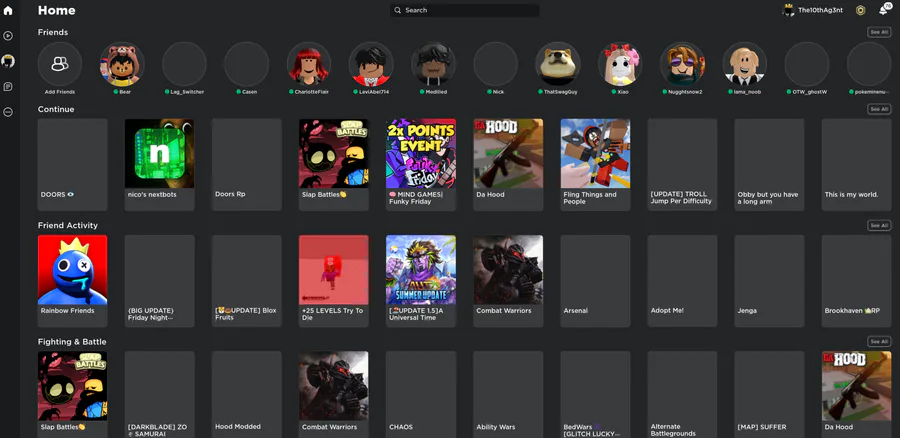This screenshot has height=438, width=900.
Task: Open friend Iama_noob's avatar
Action: (x=744, y=64)
